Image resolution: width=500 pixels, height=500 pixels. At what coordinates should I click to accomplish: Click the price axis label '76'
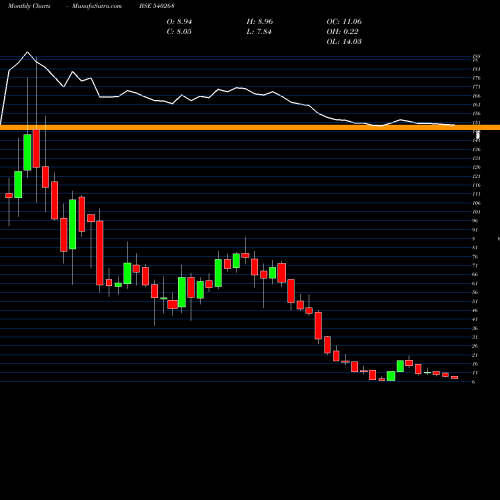[x=475, y=257]
